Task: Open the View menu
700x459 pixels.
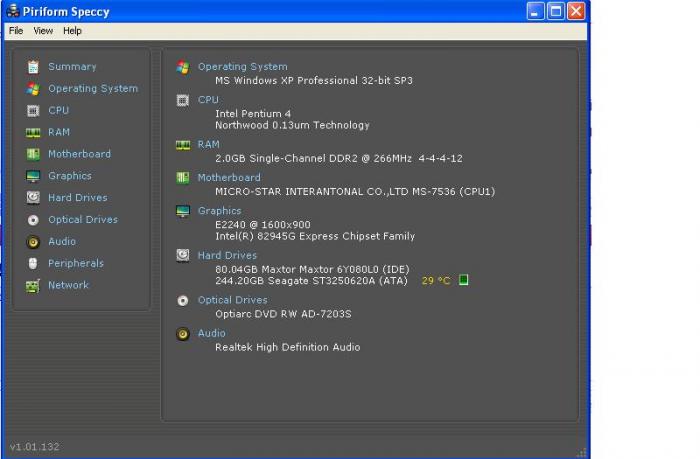Action: pyautogui.click(x=43, y=31)
